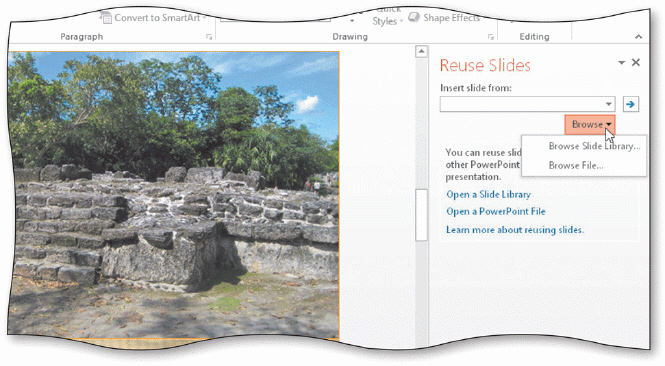
Task: Click the Editing group label
Action: 534,37
